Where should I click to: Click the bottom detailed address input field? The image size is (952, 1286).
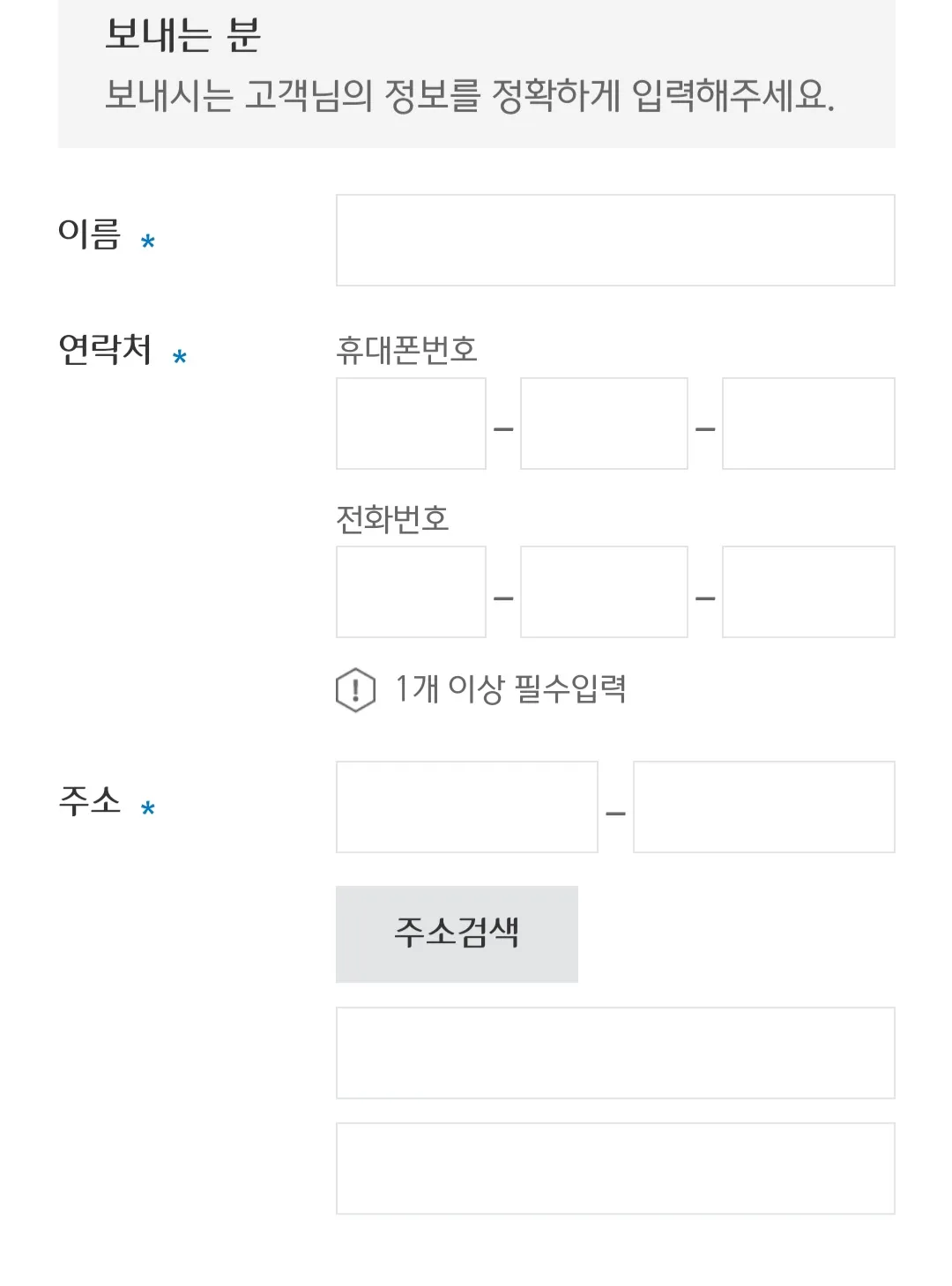[614, 1168]
